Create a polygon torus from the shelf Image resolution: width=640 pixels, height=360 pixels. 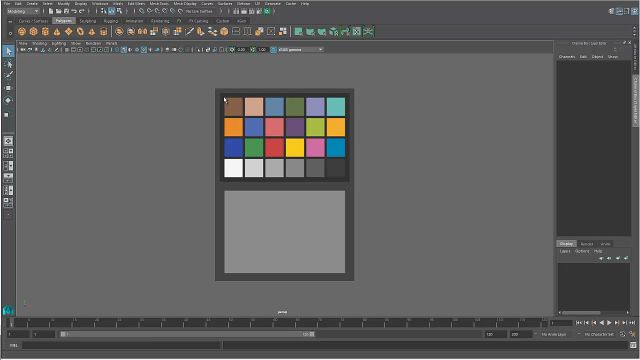point(80,31)
